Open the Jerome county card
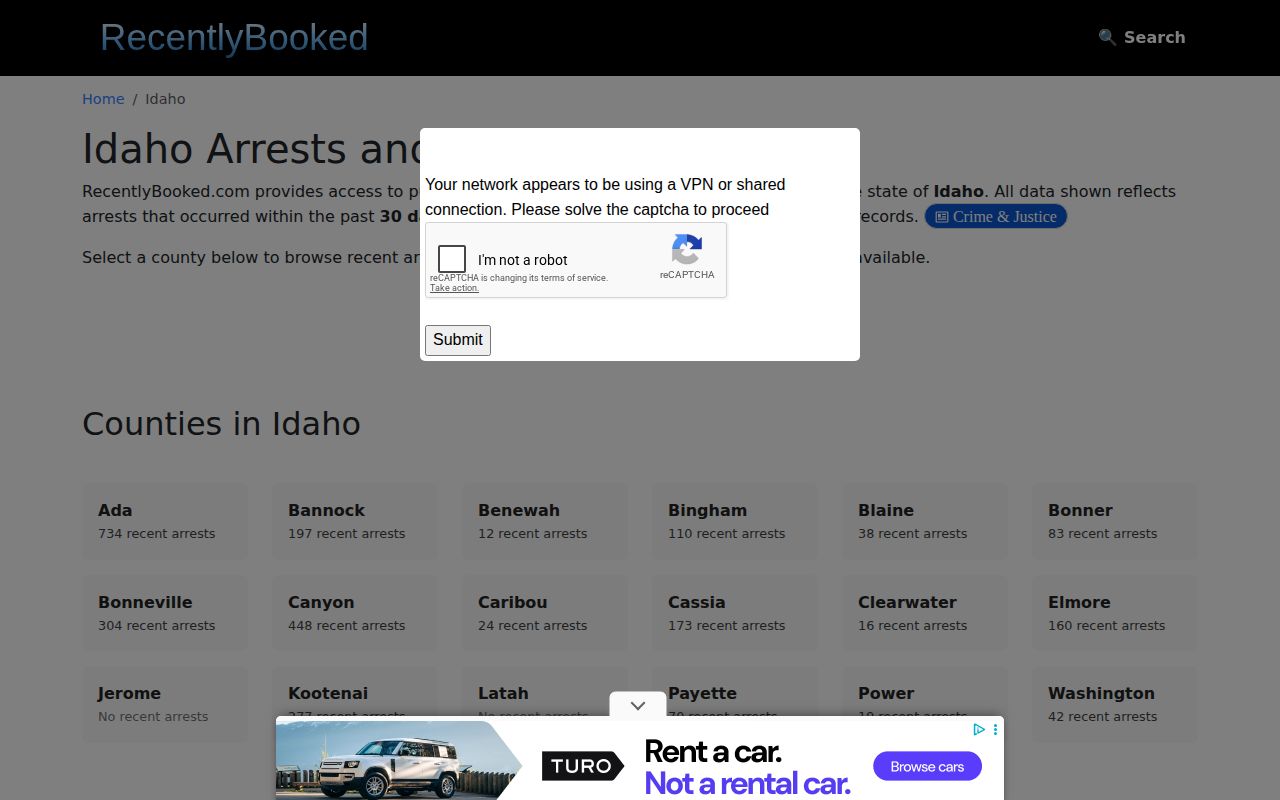 click(165, 704)
